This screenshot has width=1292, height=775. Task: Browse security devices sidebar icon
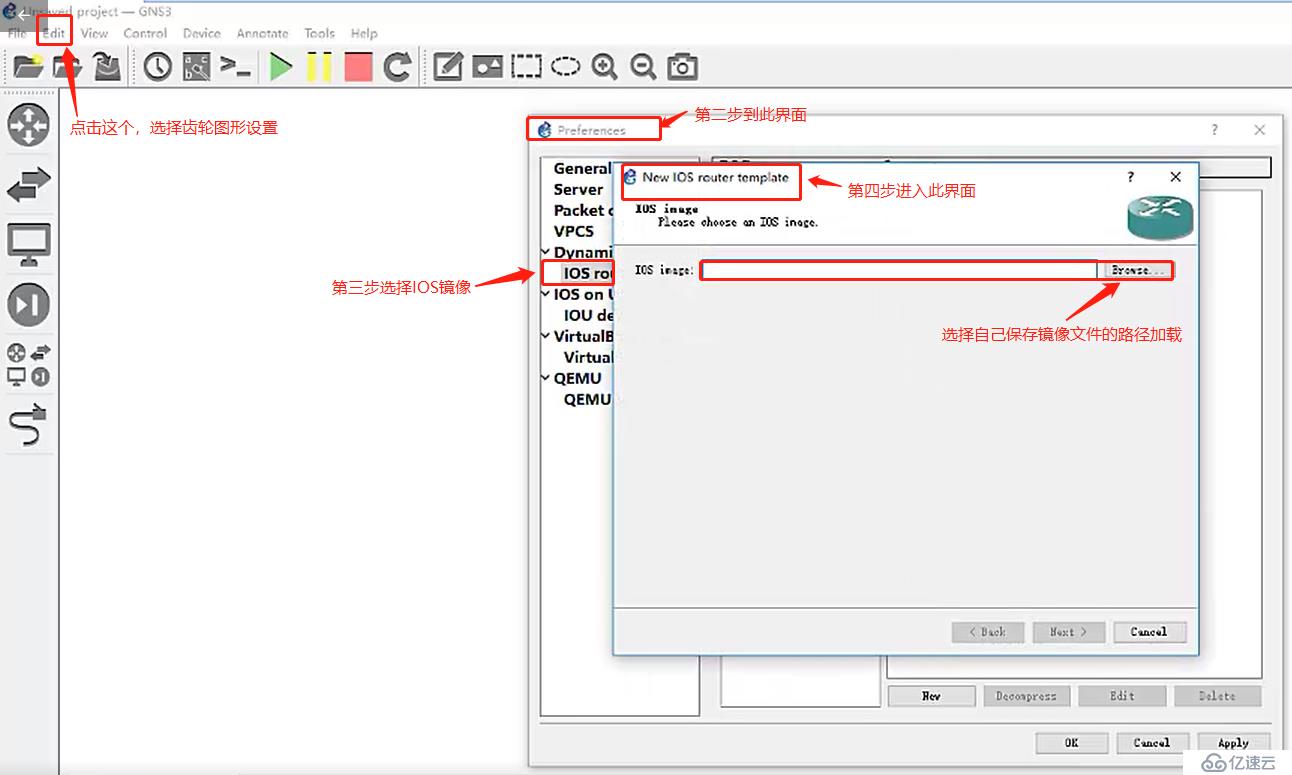(x=28, y=305)
